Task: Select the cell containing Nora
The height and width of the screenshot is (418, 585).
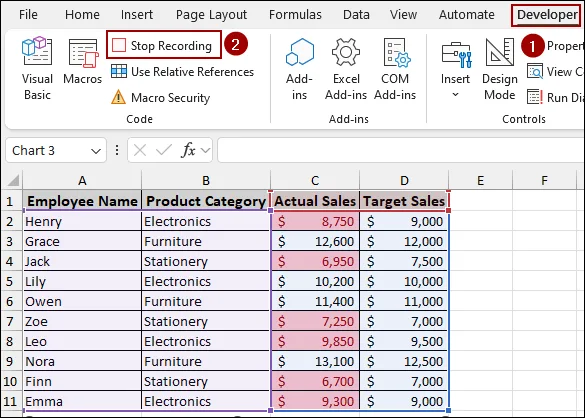Action: tap(82, 362)
